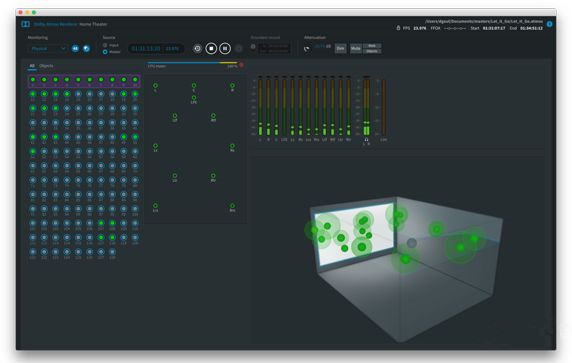Select object indicator 108
Screen dimensions: 572x363
[112, 223]
